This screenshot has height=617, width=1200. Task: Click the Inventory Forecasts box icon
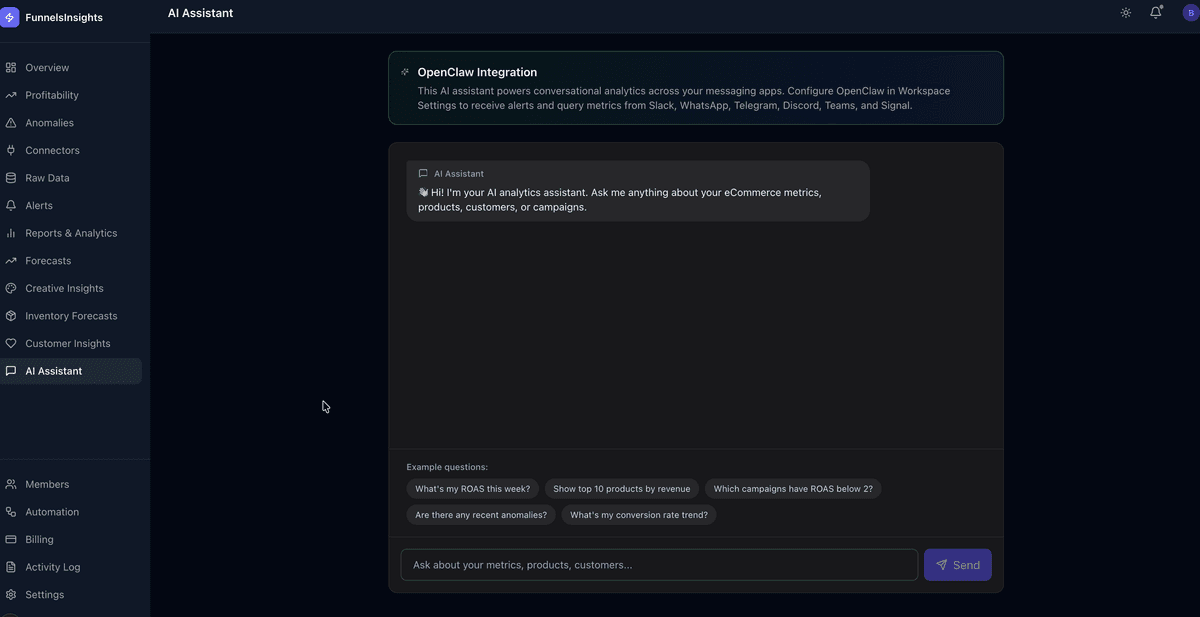(x=10, y=315)
